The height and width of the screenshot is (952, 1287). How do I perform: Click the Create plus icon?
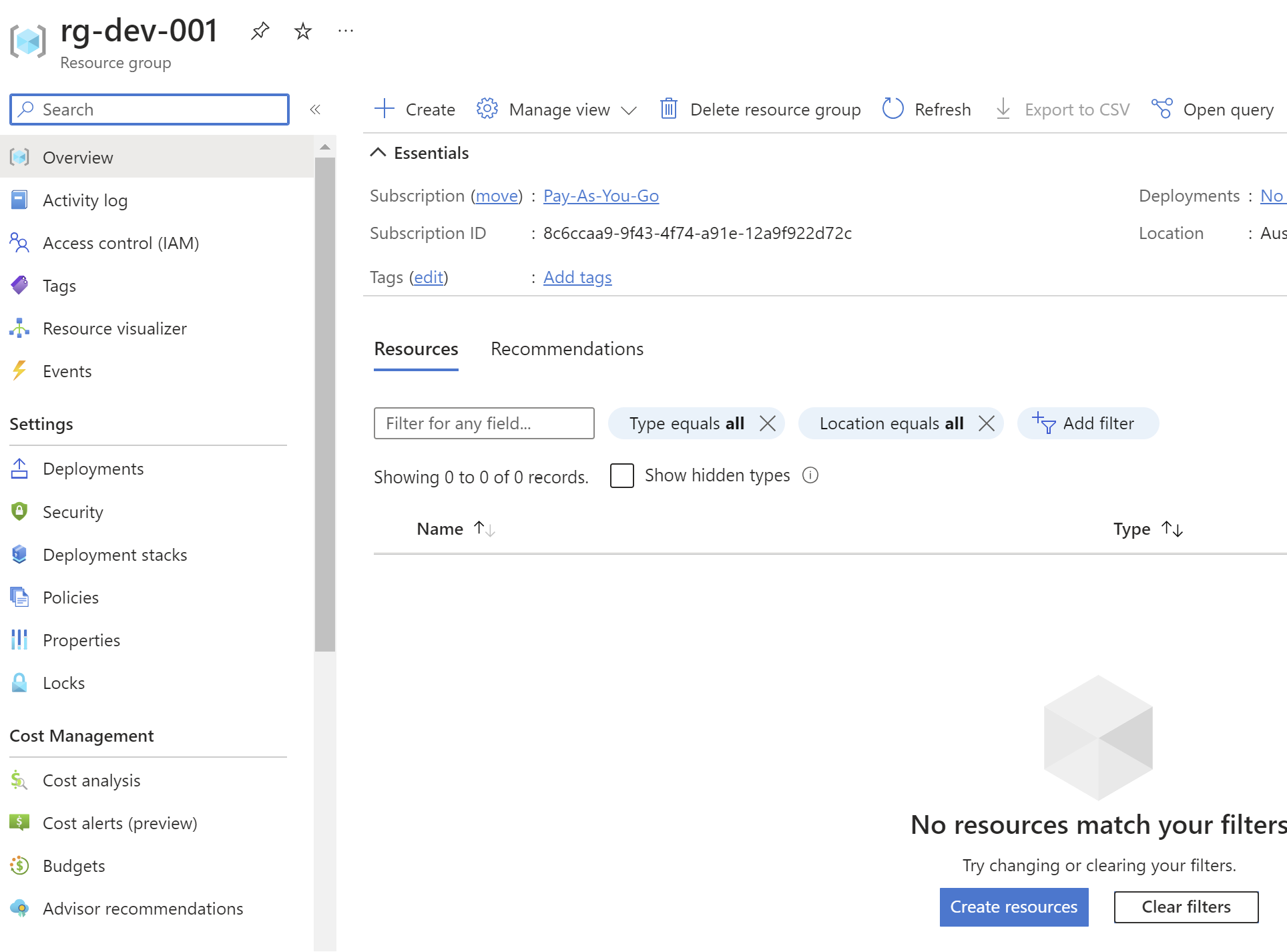tap(384, 108)
